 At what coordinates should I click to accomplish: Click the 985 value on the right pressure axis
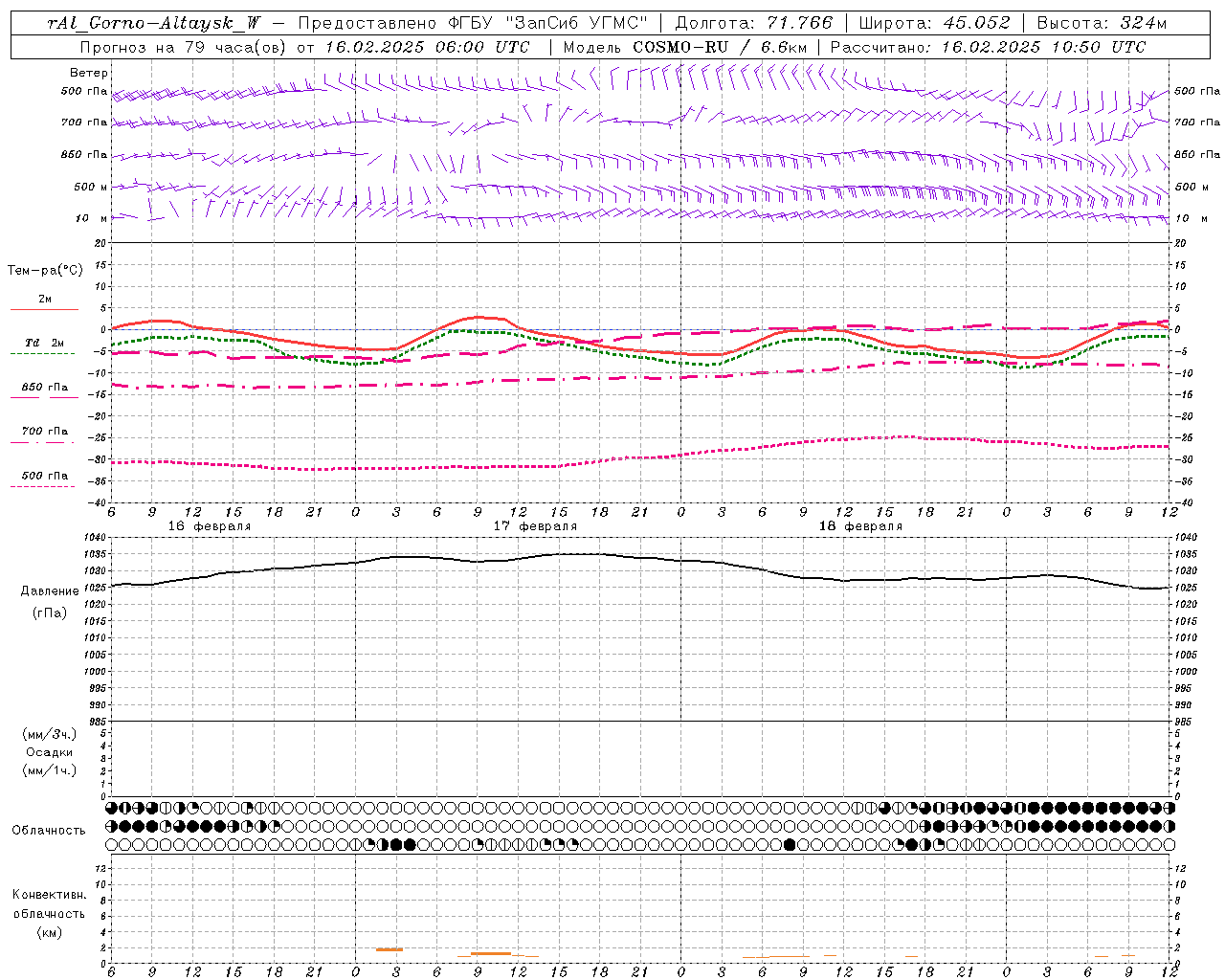(x=1184, y=722)
